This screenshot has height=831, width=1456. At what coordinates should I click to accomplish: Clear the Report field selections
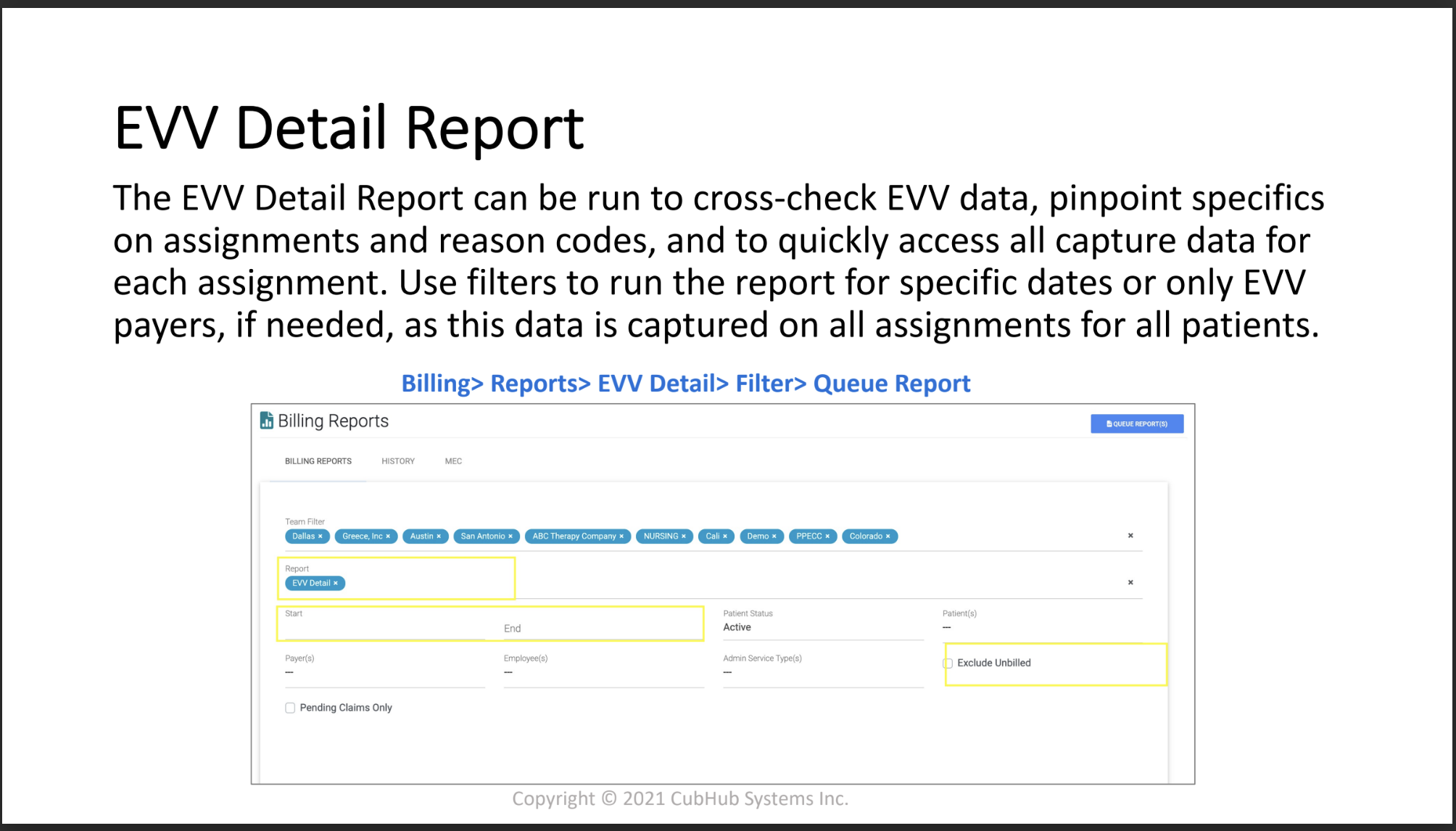1130,582
